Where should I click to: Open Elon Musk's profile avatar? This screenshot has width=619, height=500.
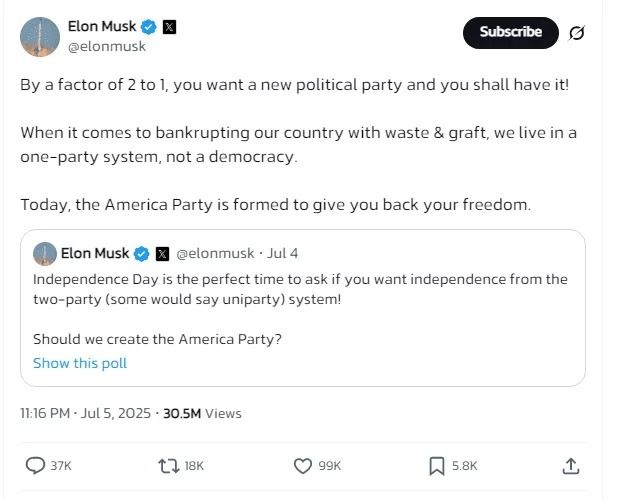pyautogui.click(x=39, y=35)
